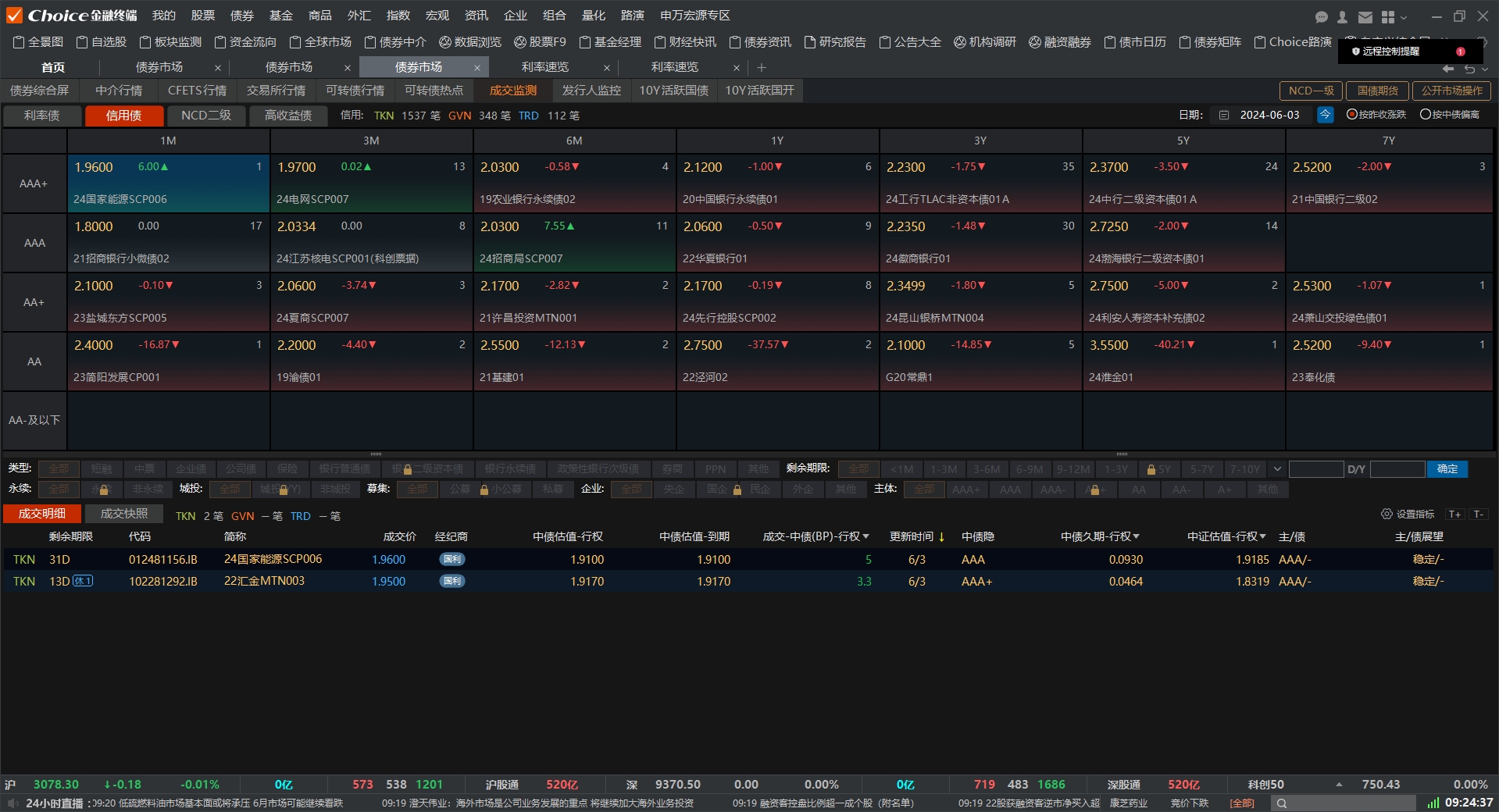This screenshot has width=1499, height=812.
Task: Click the 确定 confirm button
Action: (1447, 468)
